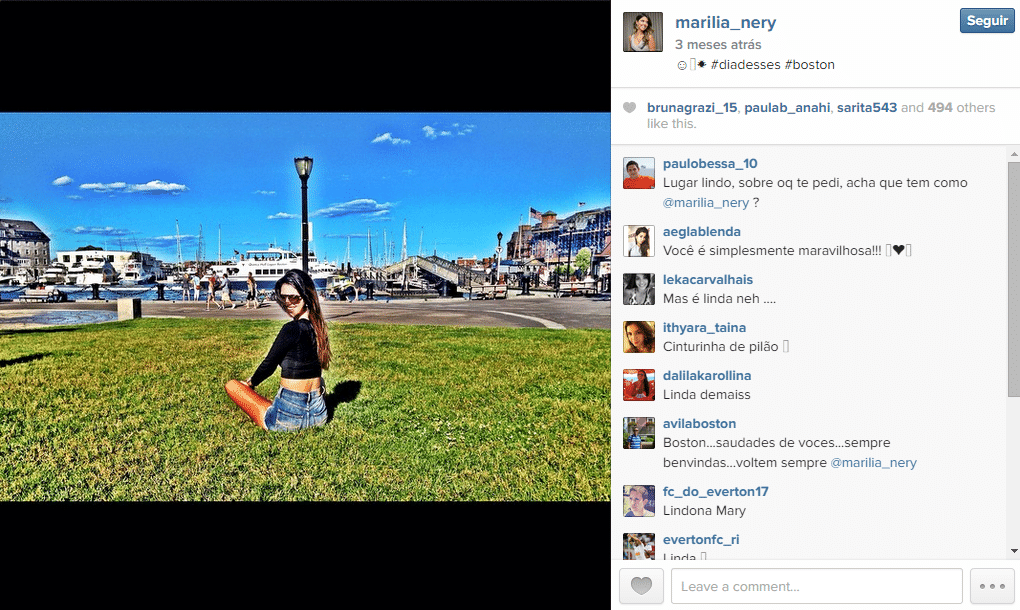Click the comments scrollbar up arrow
This screenshot has width=1020, height=610.
[x=1013, y=155]
